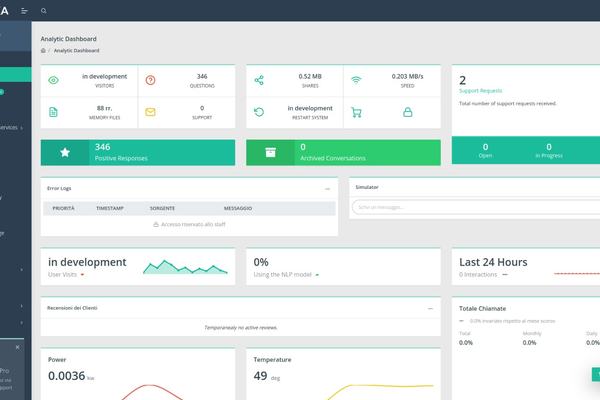Click the question mark icon for Questions
This screenshot has height=400, width=600.
coord(150,80)
